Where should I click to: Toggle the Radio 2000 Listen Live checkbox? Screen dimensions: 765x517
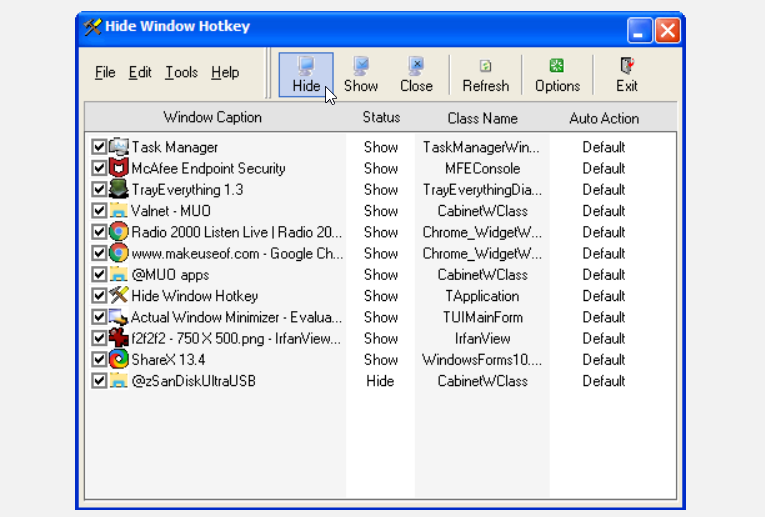(99, 232)
